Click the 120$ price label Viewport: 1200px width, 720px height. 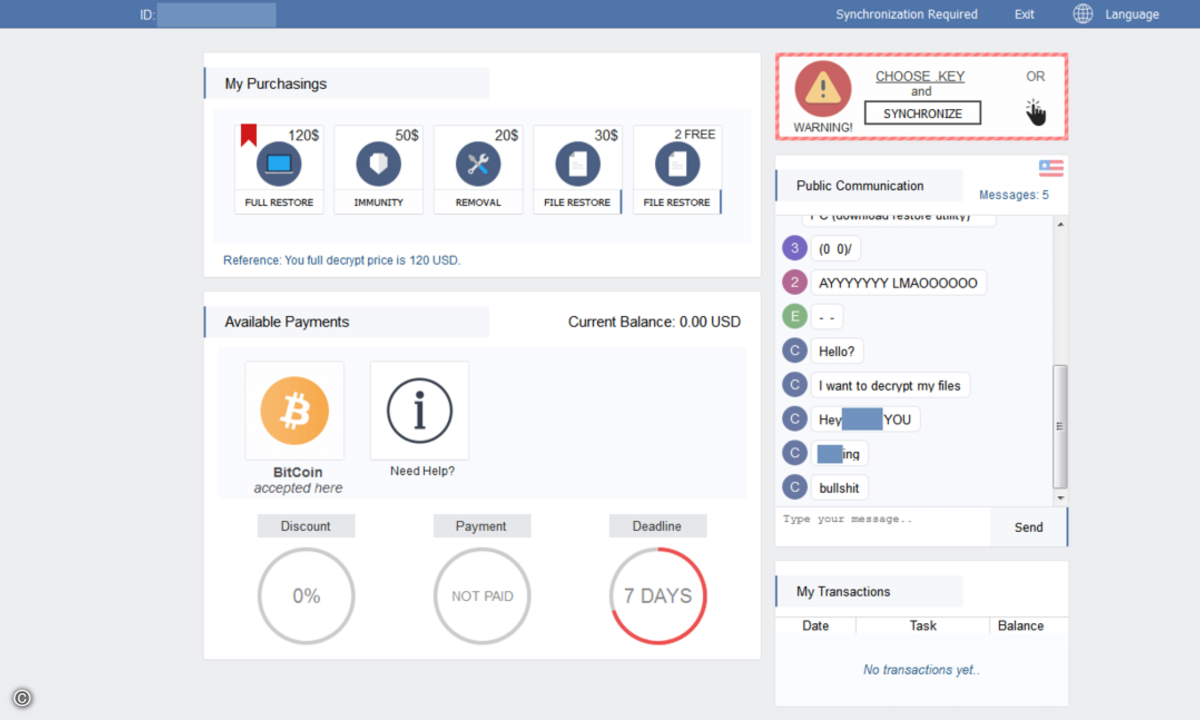point(304,135)
